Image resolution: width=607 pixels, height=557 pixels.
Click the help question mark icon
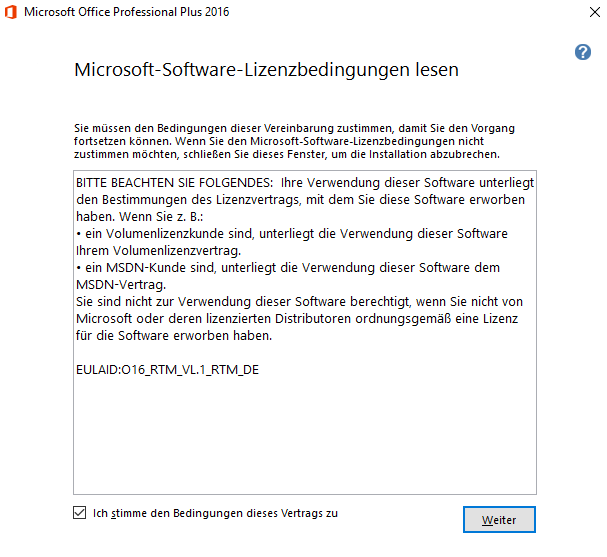pos(583,52)
